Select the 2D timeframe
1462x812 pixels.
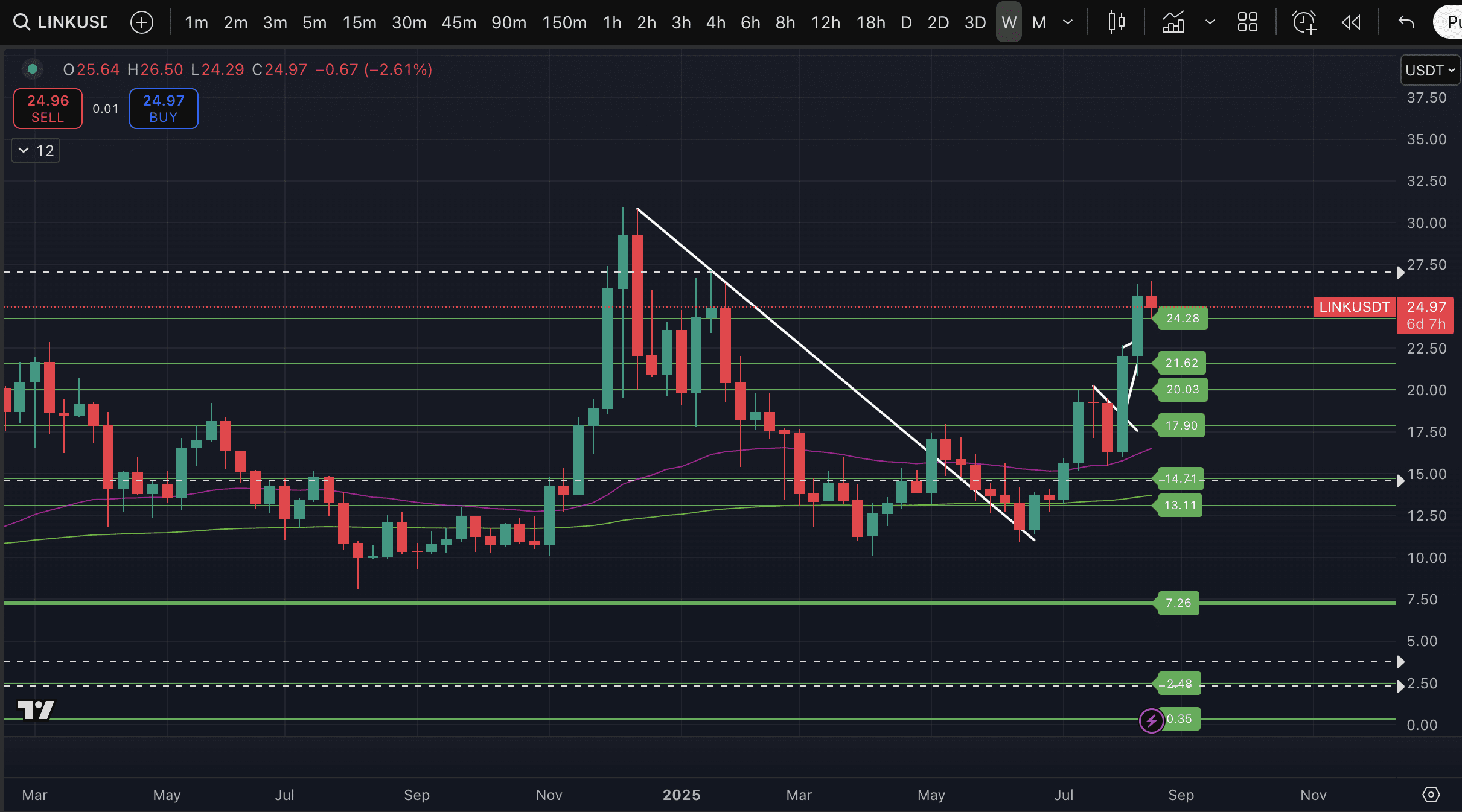938,22
